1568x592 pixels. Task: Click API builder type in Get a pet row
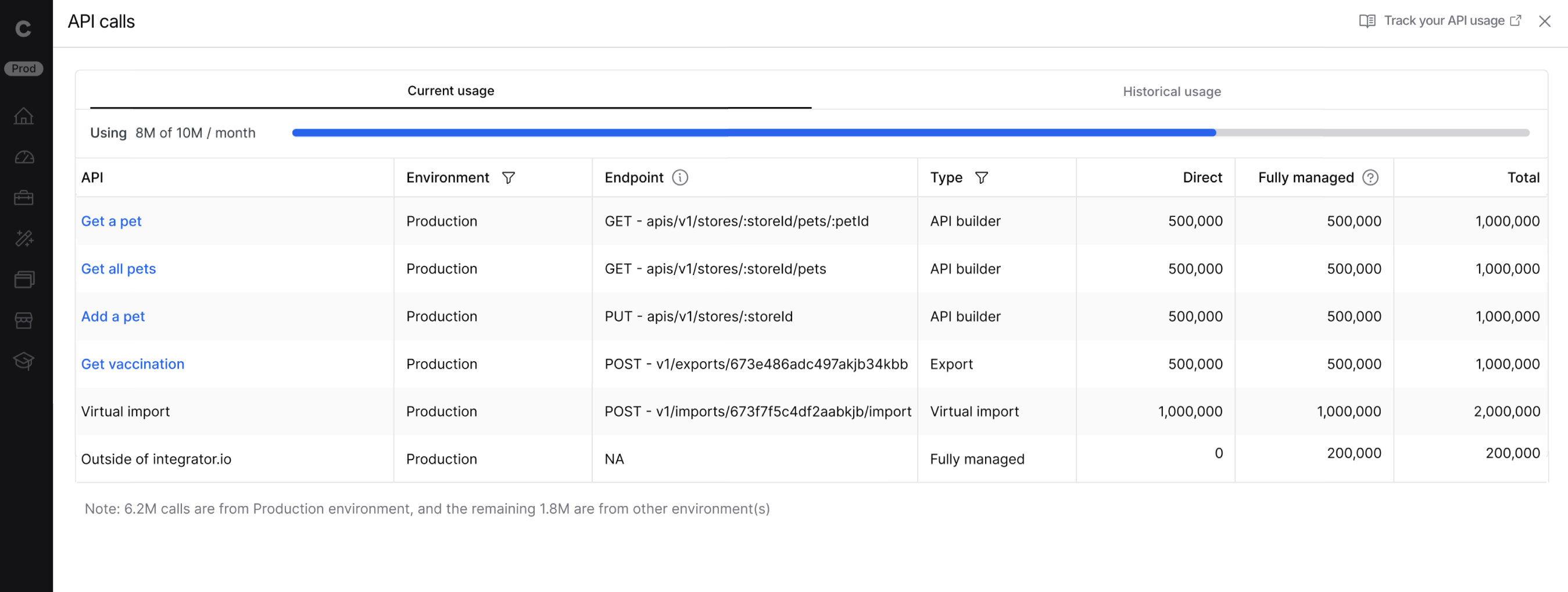pyautogui.click(x=965, y=221)
